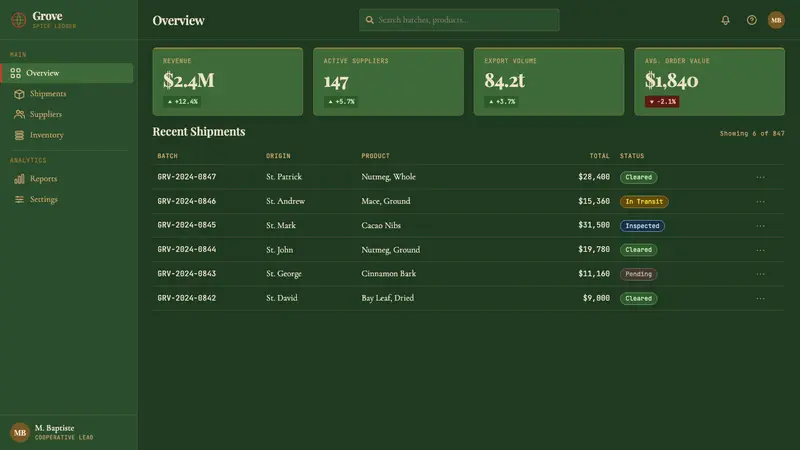
Task: Select the Revenue $2.4M card
Action: 228,82
